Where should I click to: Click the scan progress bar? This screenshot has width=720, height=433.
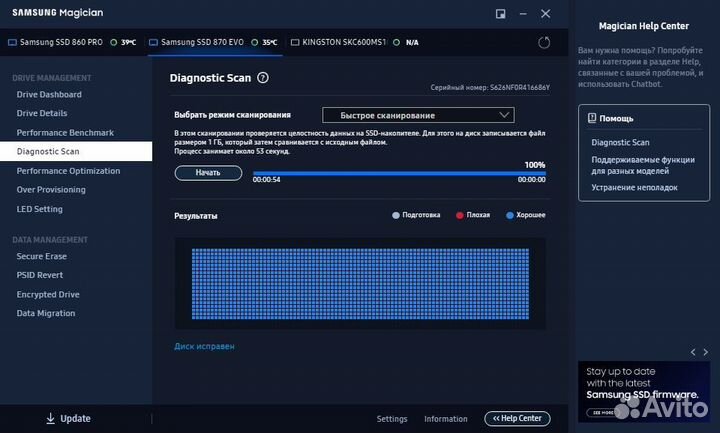pyautogui.click(x=399, y=174)
